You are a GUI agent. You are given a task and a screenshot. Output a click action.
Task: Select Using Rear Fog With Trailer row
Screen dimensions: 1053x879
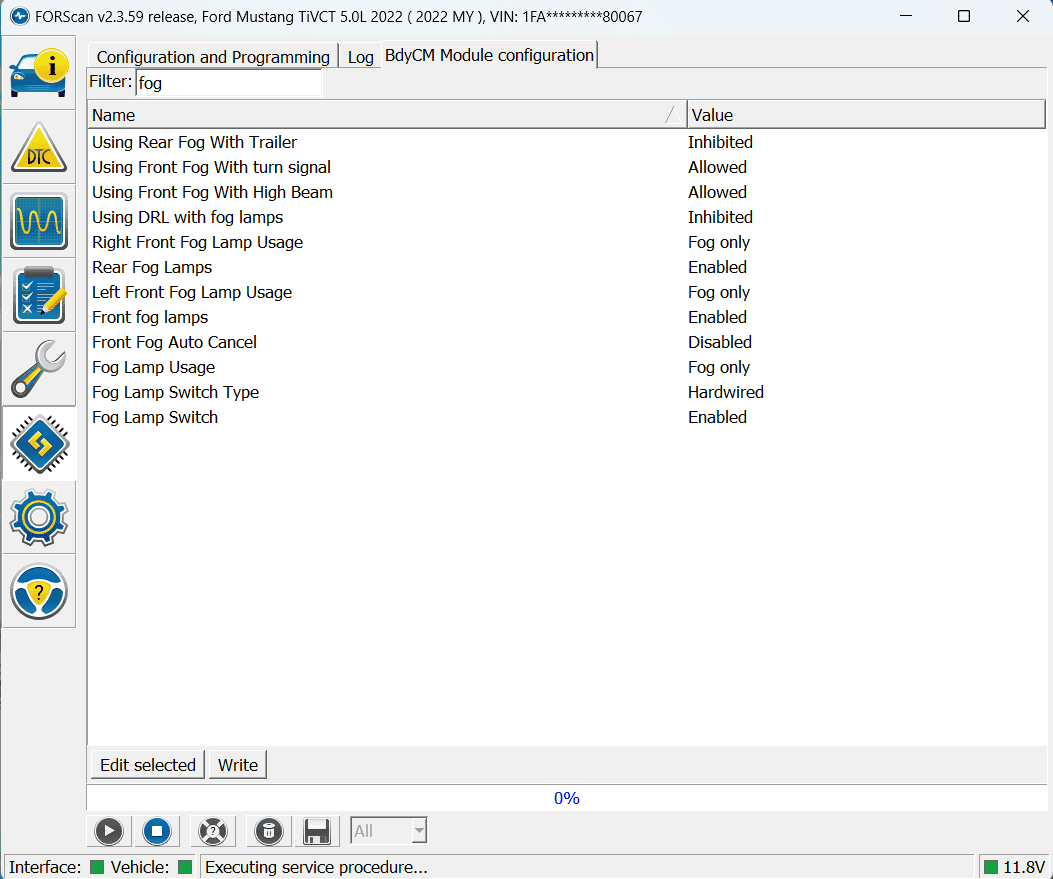[x=566, y=142]
